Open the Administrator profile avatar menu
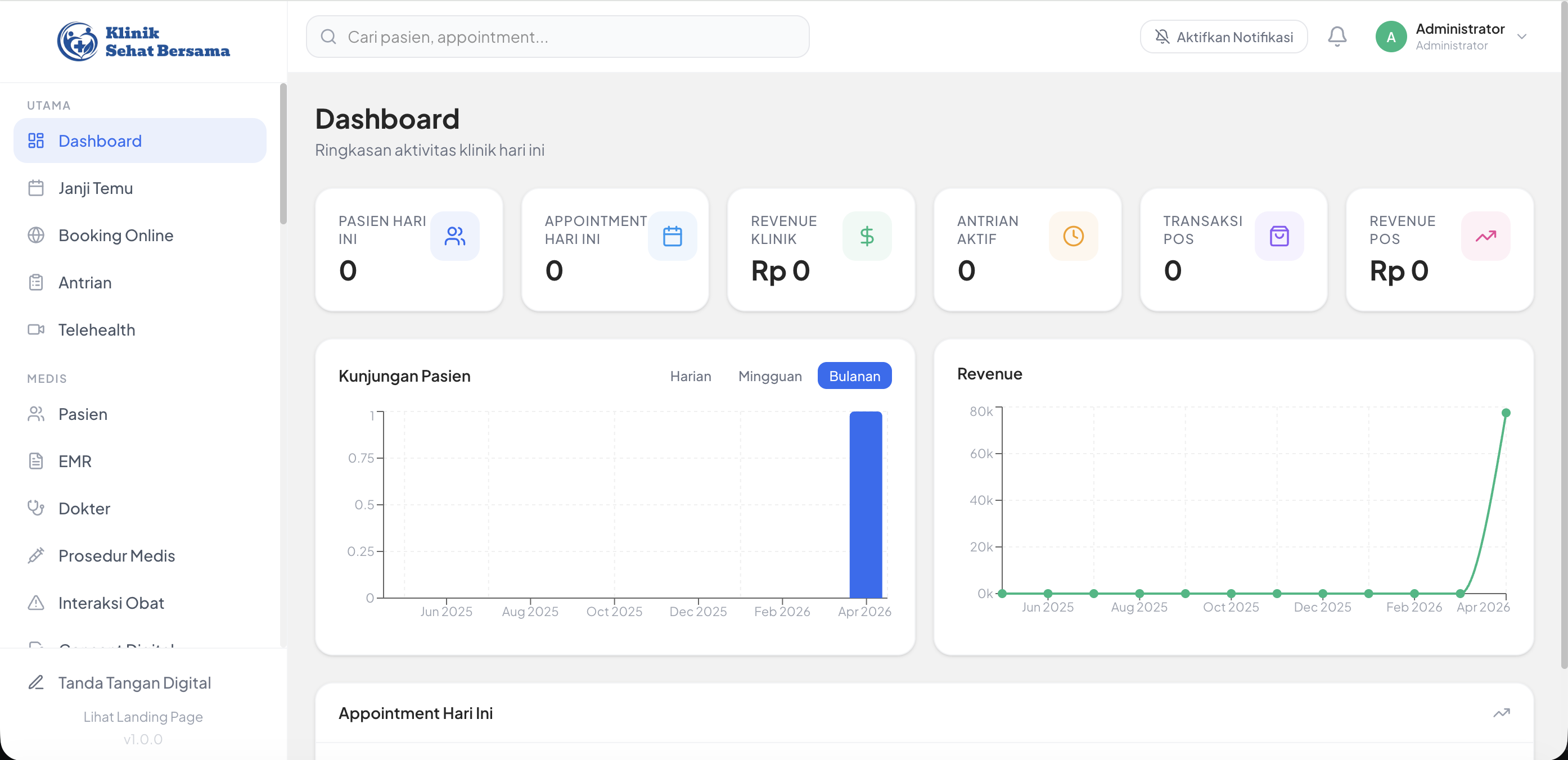The image size is (1568, 760). click(x=1391, y=37)
